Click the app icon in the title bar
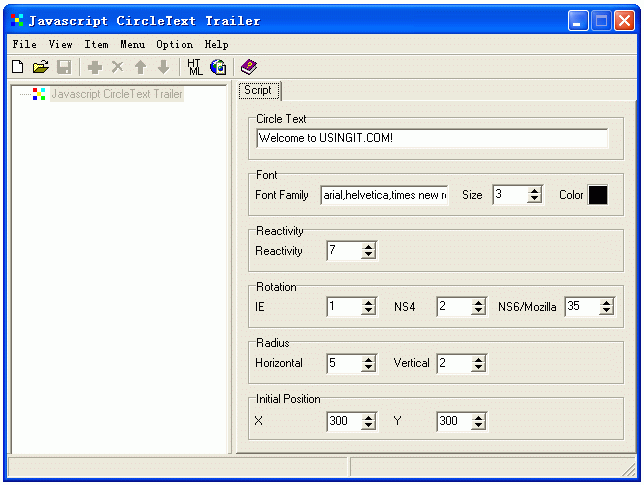The width and height of the screenshot is (644, 485). (17, 20)
